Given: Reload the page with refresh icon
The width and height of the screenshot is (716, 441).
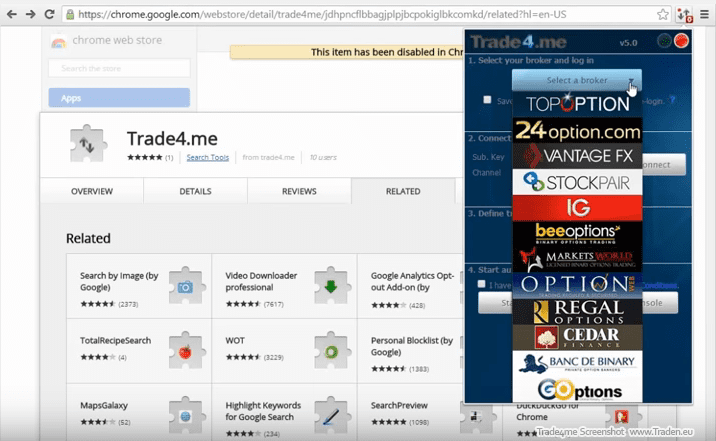Looking at the screenshot, I should click(x=49, y=14).
